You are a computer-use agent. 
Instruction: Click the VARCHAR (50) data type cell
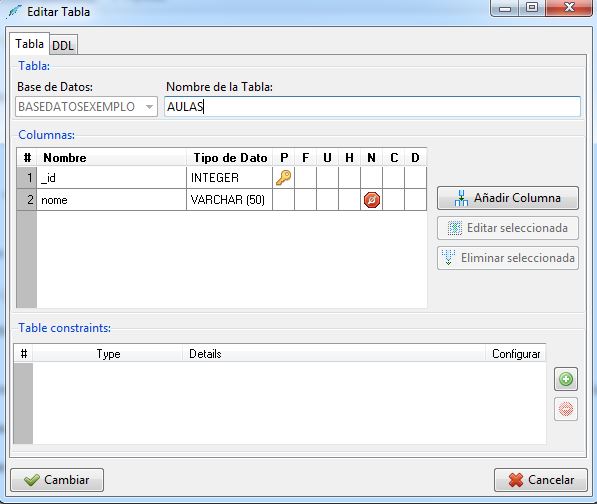(230, 200)
